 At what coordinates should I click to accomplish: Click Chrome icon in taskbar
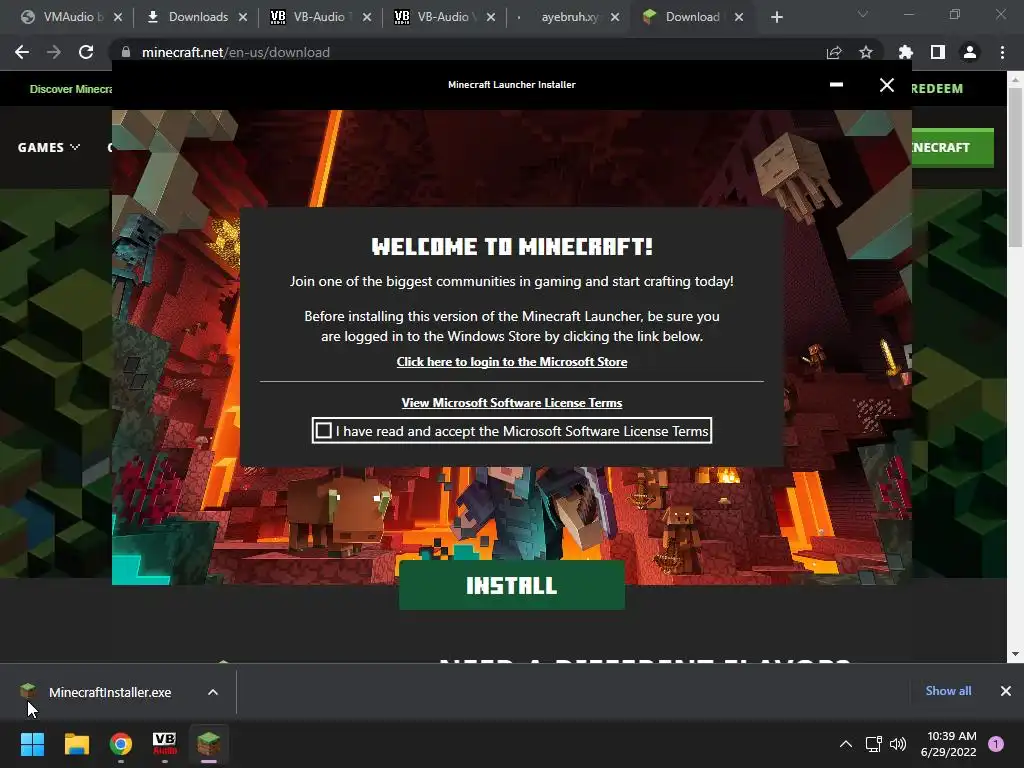(x=121, y=744)
